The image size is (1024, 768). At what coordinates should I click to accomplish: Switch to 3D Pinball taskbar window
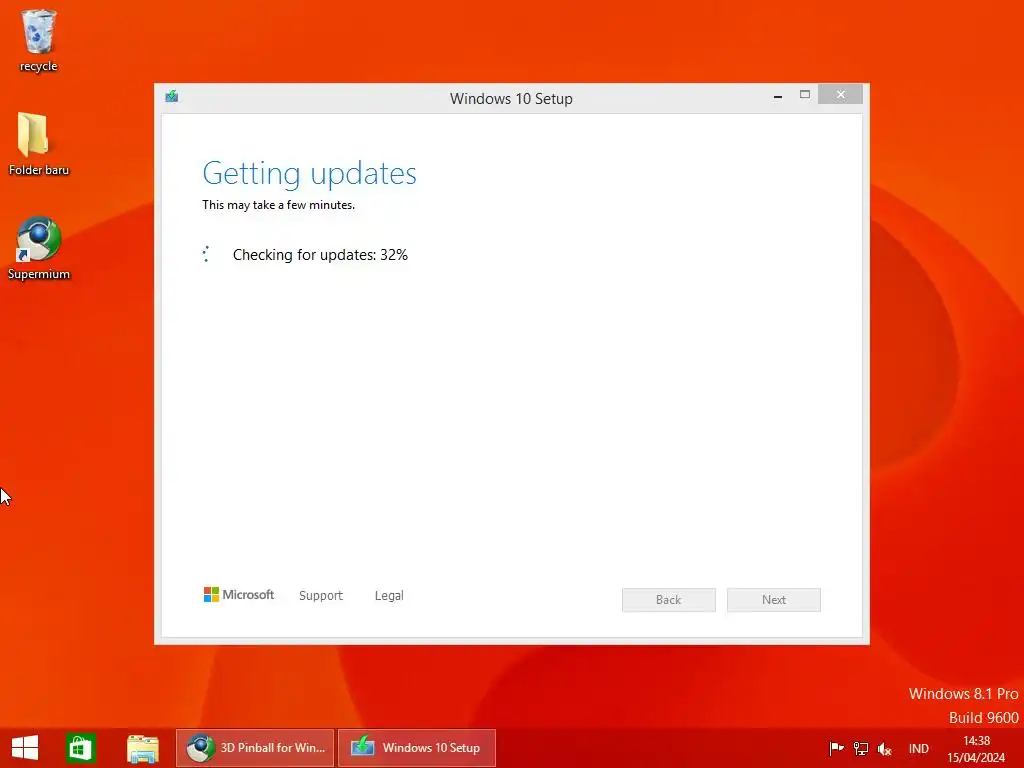(255, 748)
